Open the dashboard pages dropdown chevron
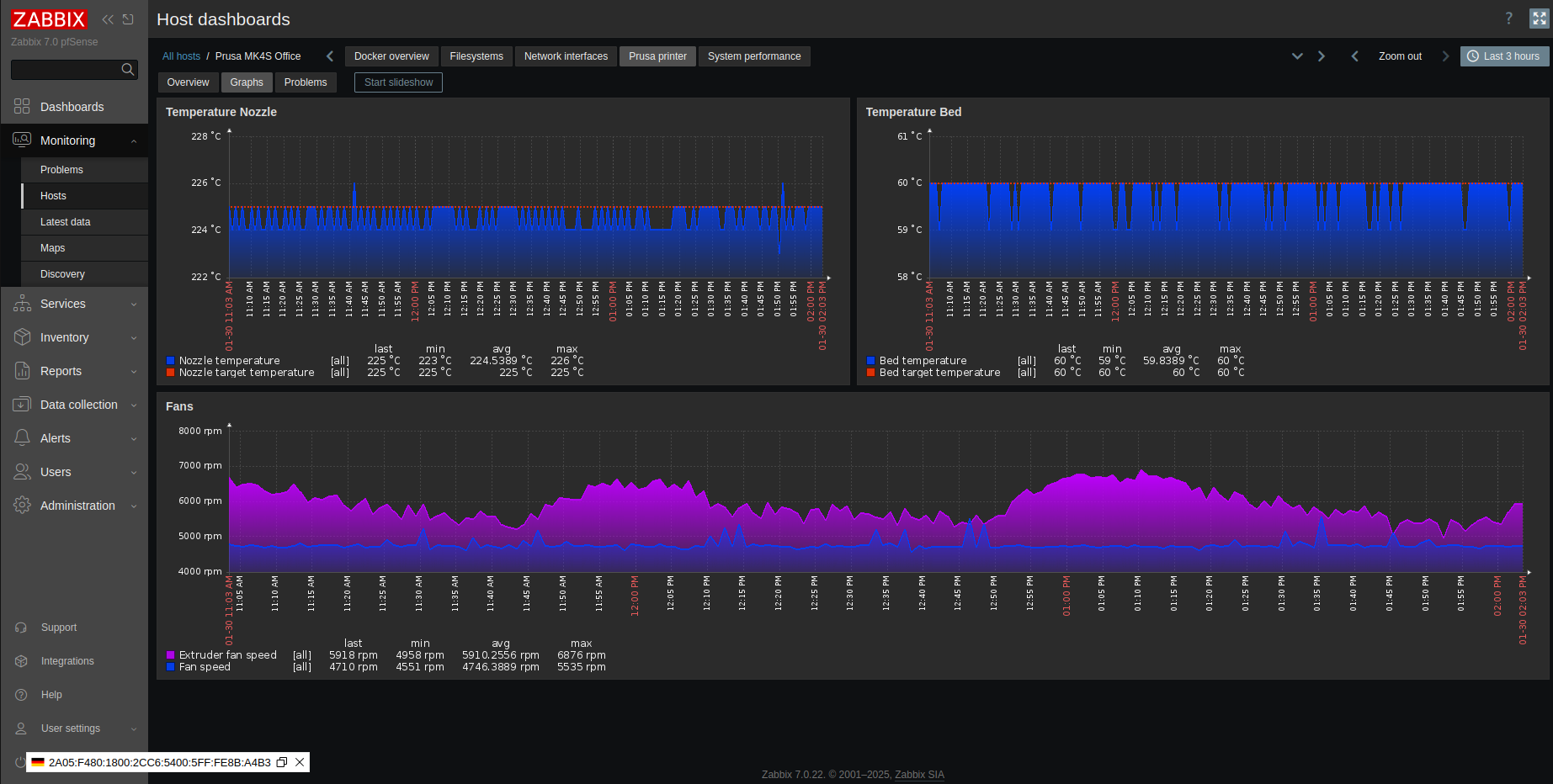The width and height of the screenshot is (1553, 784). coord(1297,56)
